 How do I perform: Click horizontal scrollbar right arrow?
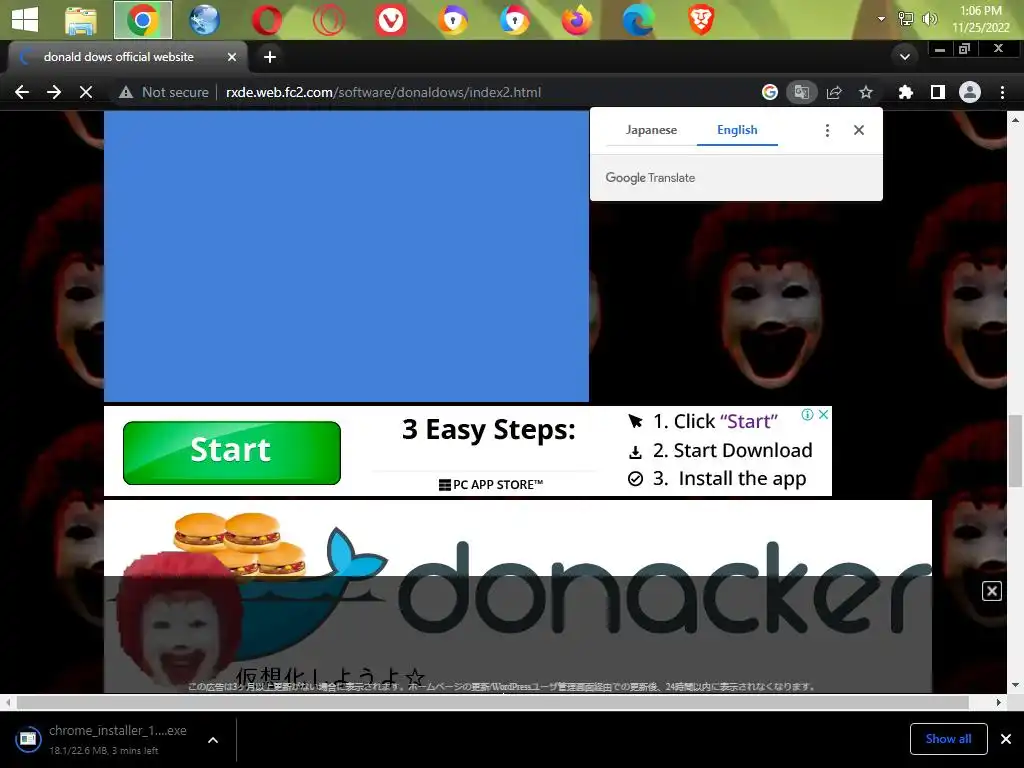click(x=999, y=702)
